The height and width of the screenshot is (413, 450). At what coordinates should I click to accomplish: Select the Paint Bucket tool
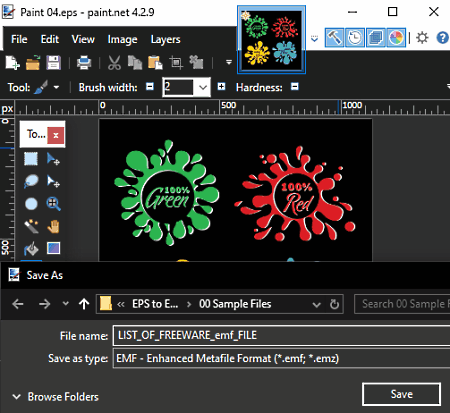[31, 248]
